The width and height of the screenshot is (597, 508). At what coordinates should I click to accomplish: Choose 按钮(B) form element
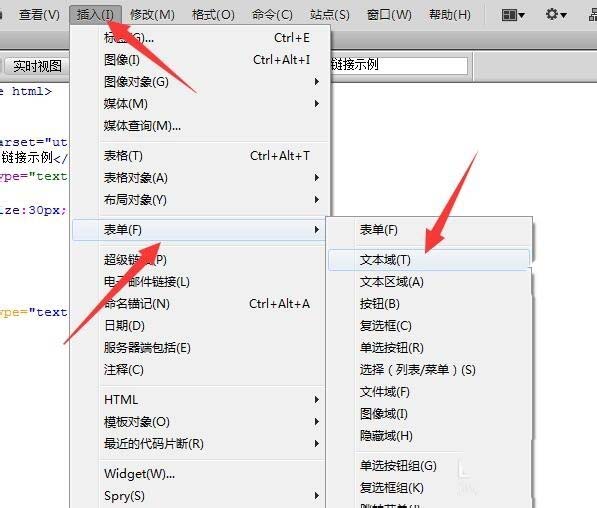[429, 304]
